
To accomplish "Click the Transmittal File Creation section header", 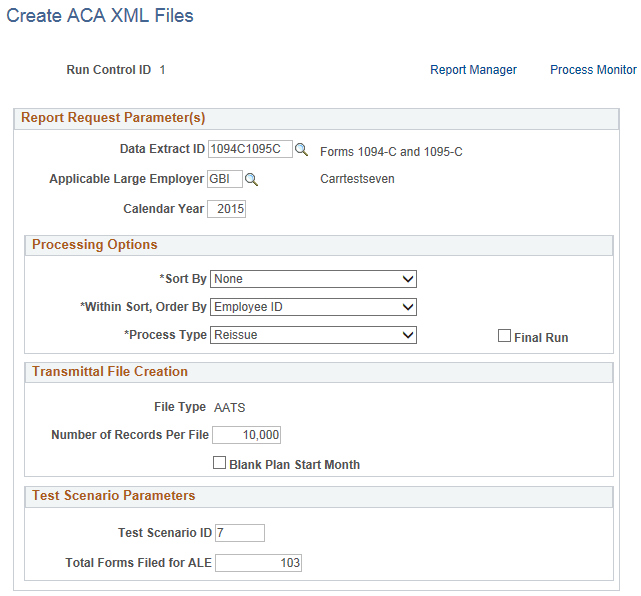I will click(x=110, y=372).
